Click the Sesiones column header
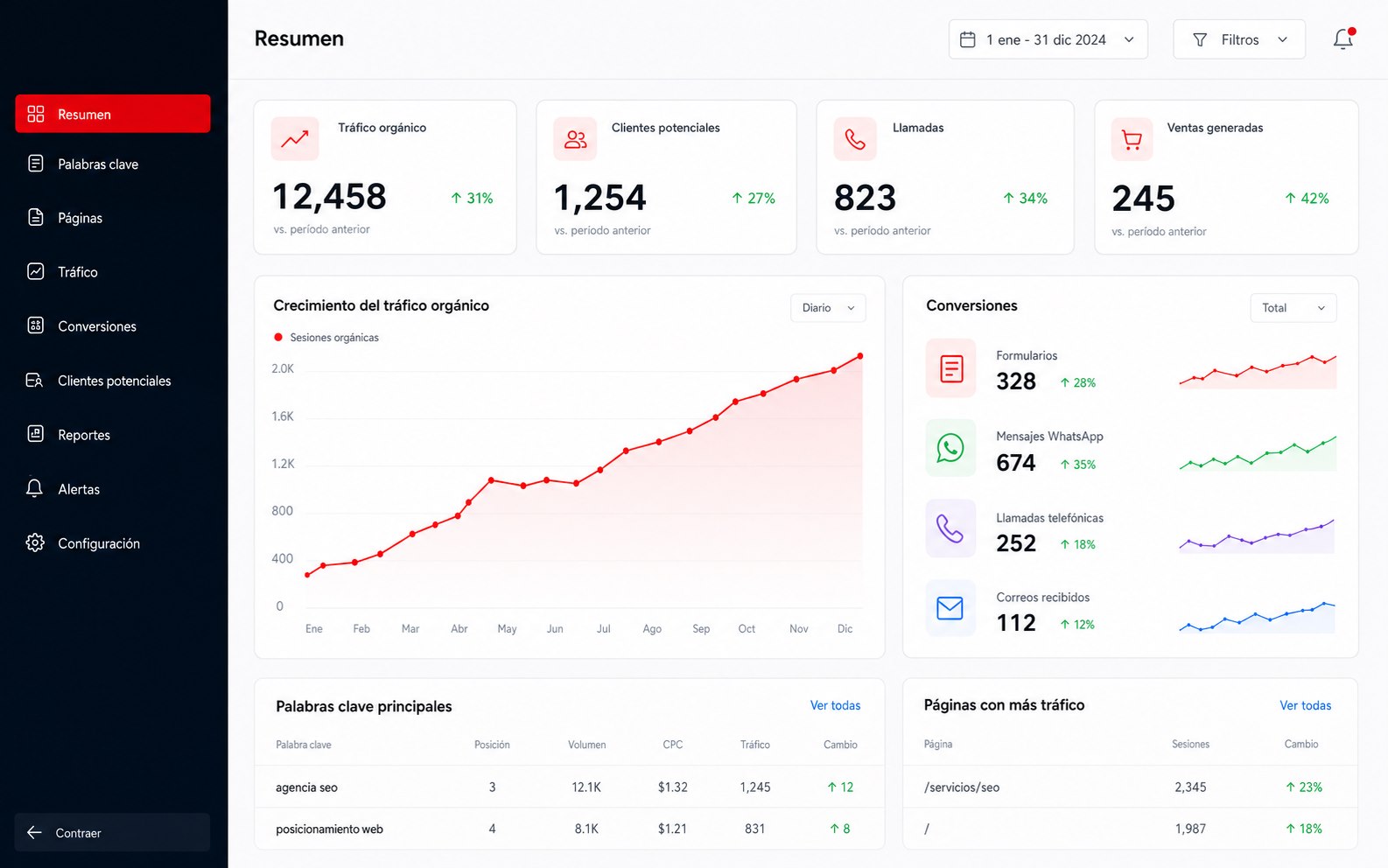This screenshot has height=868, width=1388. 1190,745
